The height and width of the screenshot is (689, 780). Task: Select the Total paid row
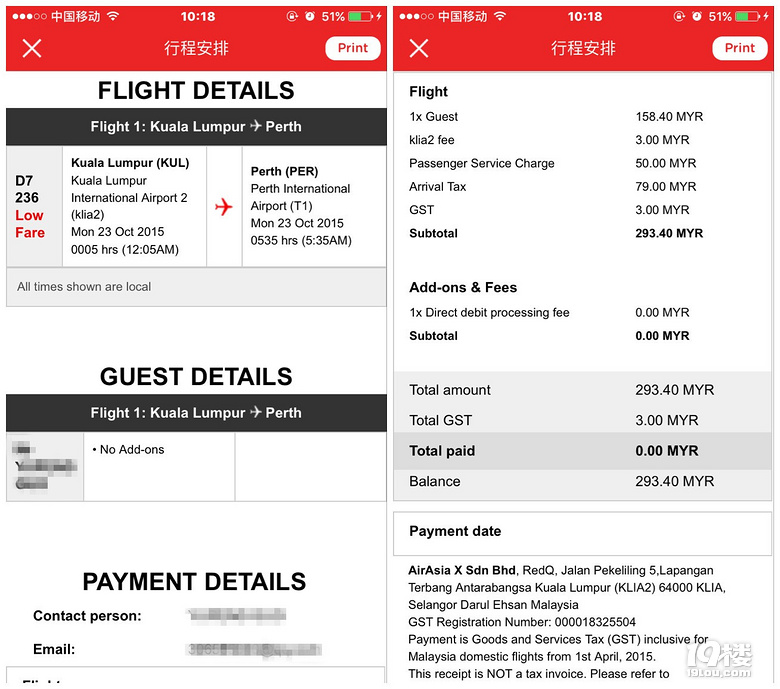point(583,451)
